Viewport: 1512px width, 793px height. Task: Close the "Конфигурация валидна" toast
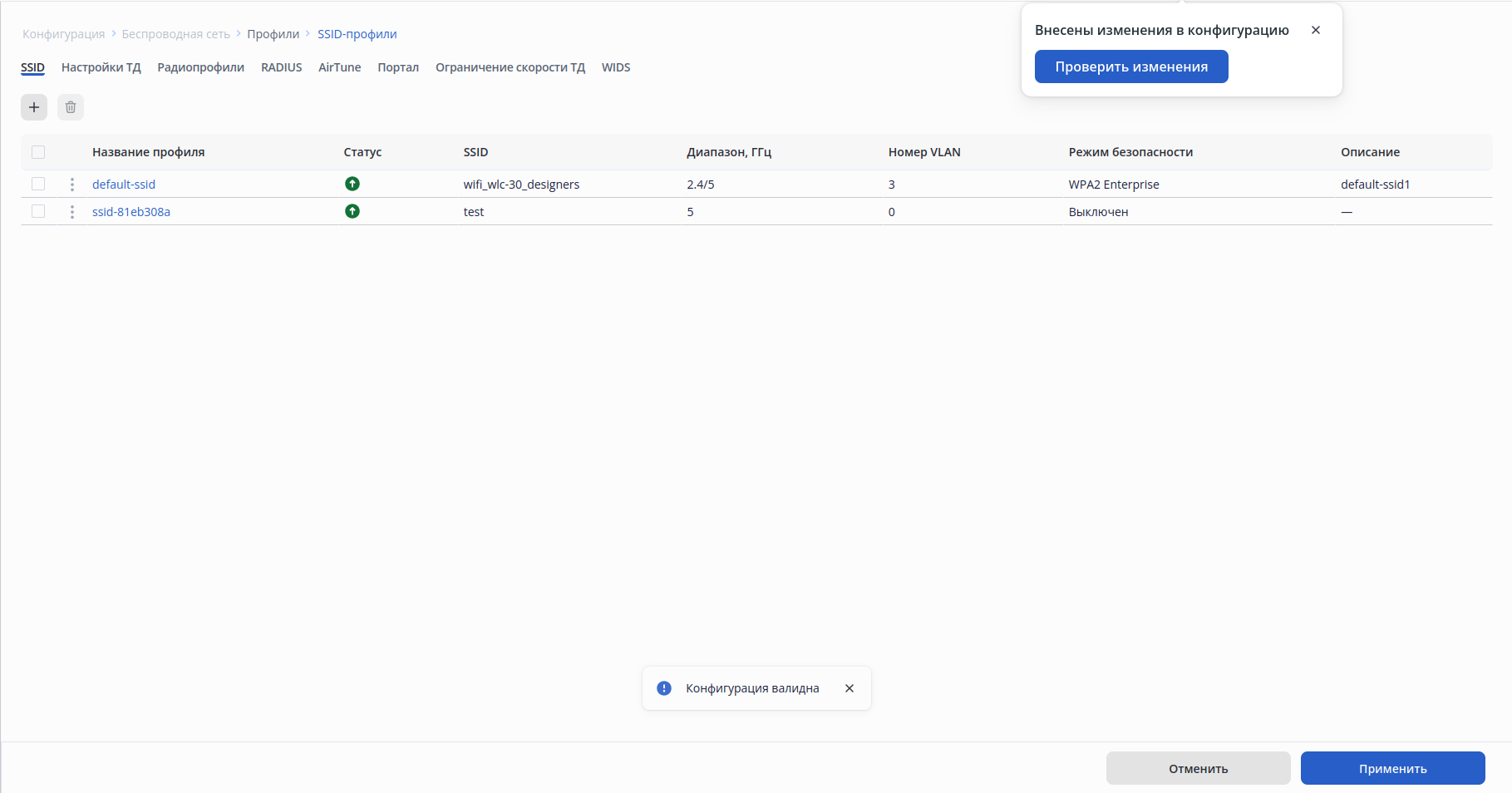click(850, 688)
